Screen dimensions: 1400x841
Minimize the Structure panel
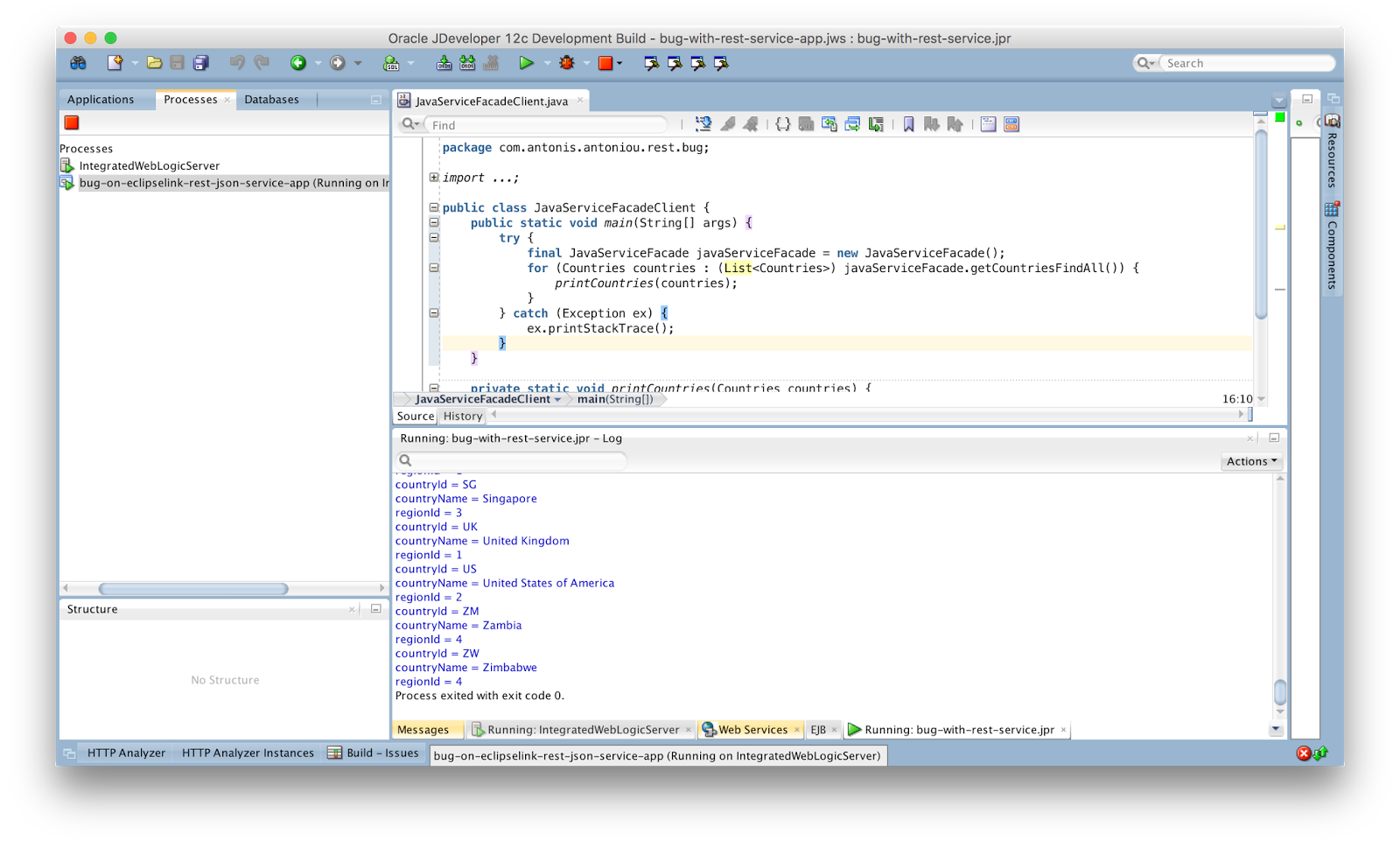pyautogui.click(x=375, y=609)
